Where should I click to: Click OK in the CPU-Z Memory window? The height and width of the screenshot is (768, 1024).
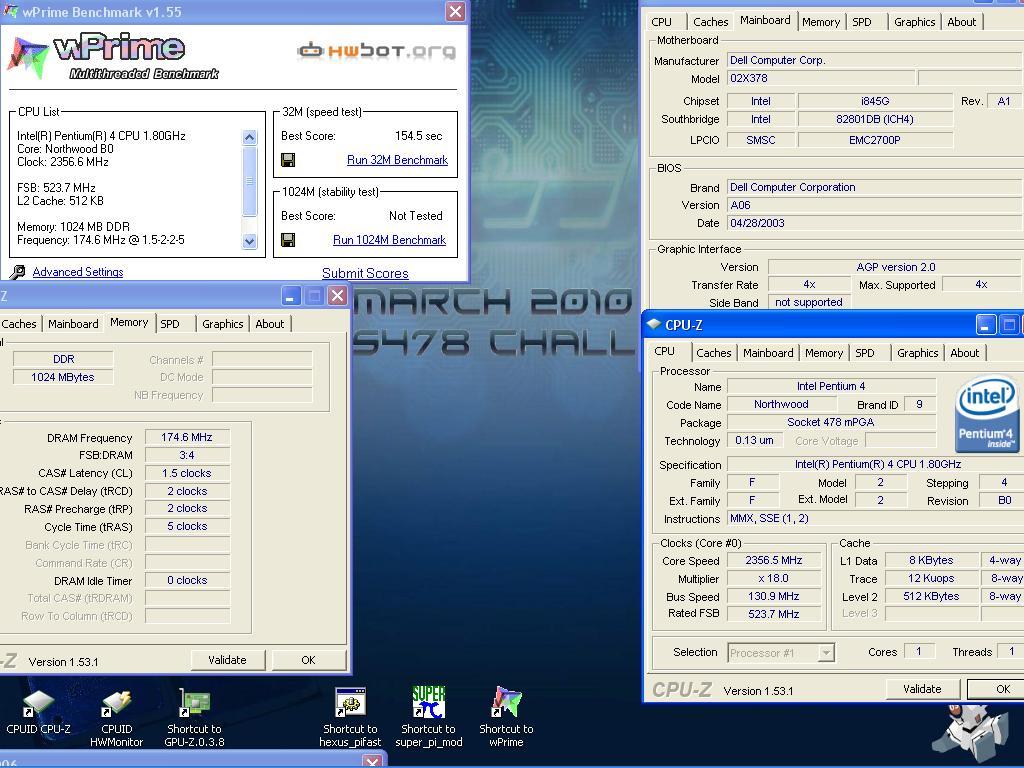pos(308,660)
